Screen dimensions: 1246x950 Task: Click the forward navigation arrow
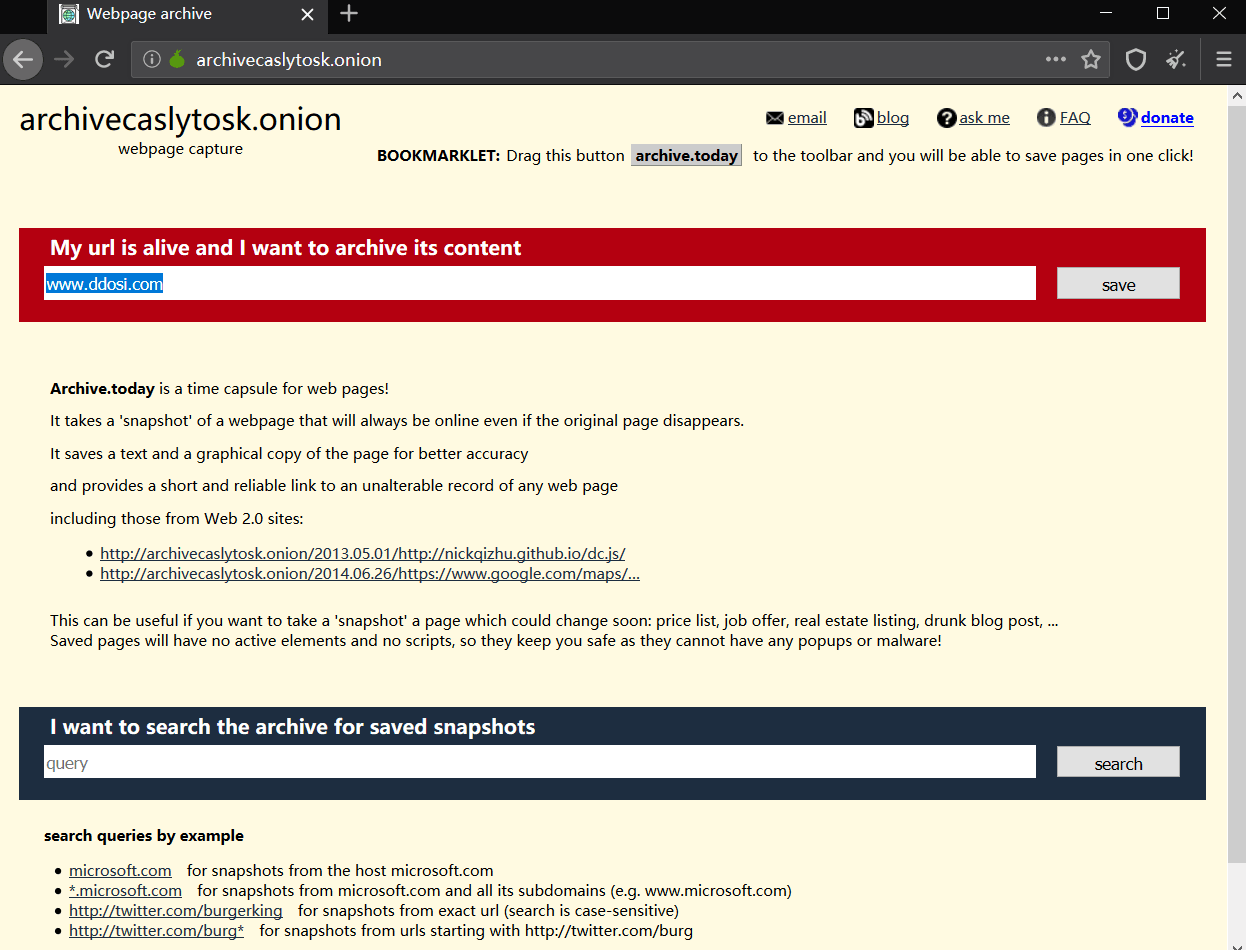coord(65,60)
